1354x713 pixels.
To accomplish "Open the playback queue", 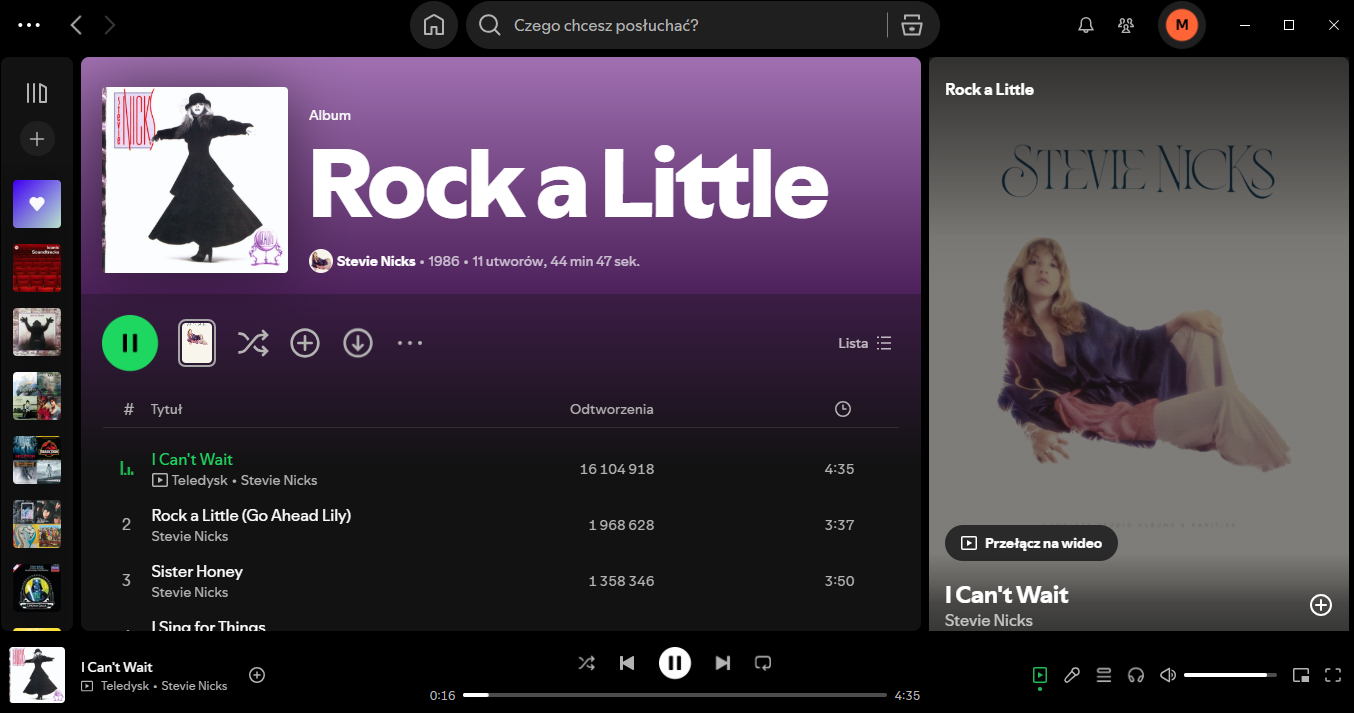I will (1104, 675).
